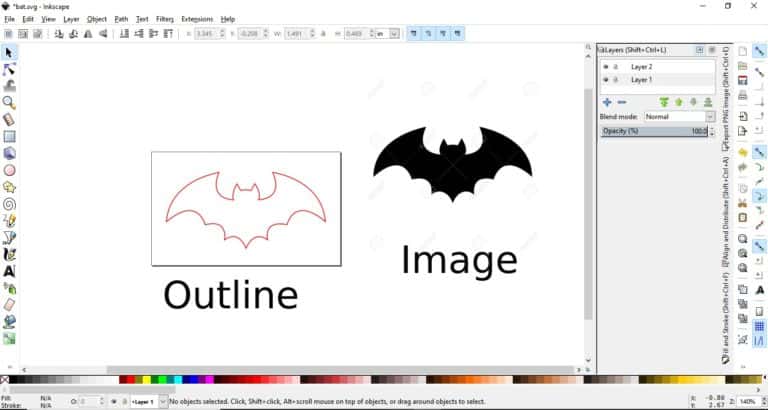Open the Extensions menu

pyautogui.click(x=197, y=19)
